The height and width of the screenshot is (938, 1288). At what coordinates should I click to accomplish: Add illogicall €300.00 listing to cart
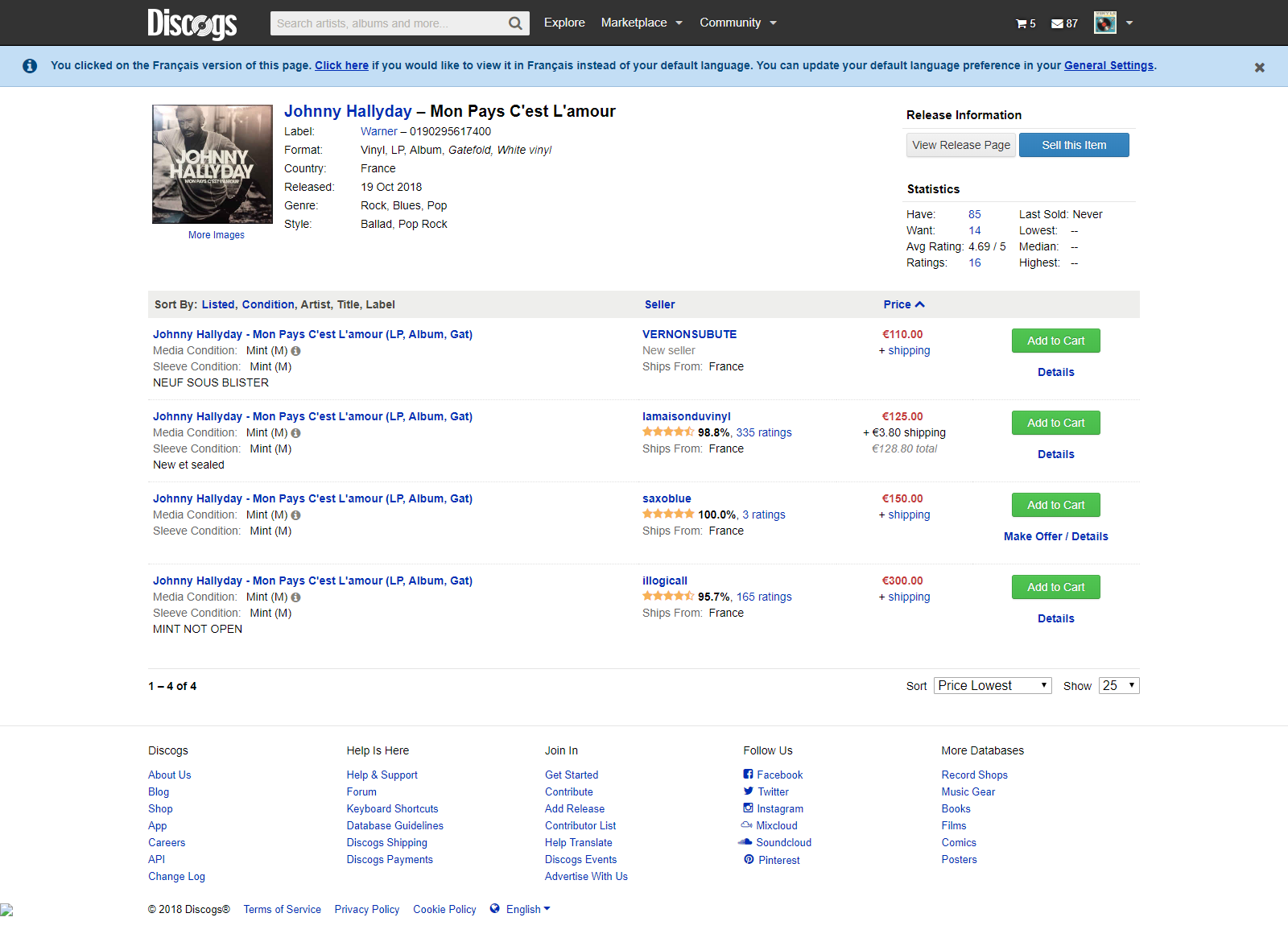(x=1055, y=587)
